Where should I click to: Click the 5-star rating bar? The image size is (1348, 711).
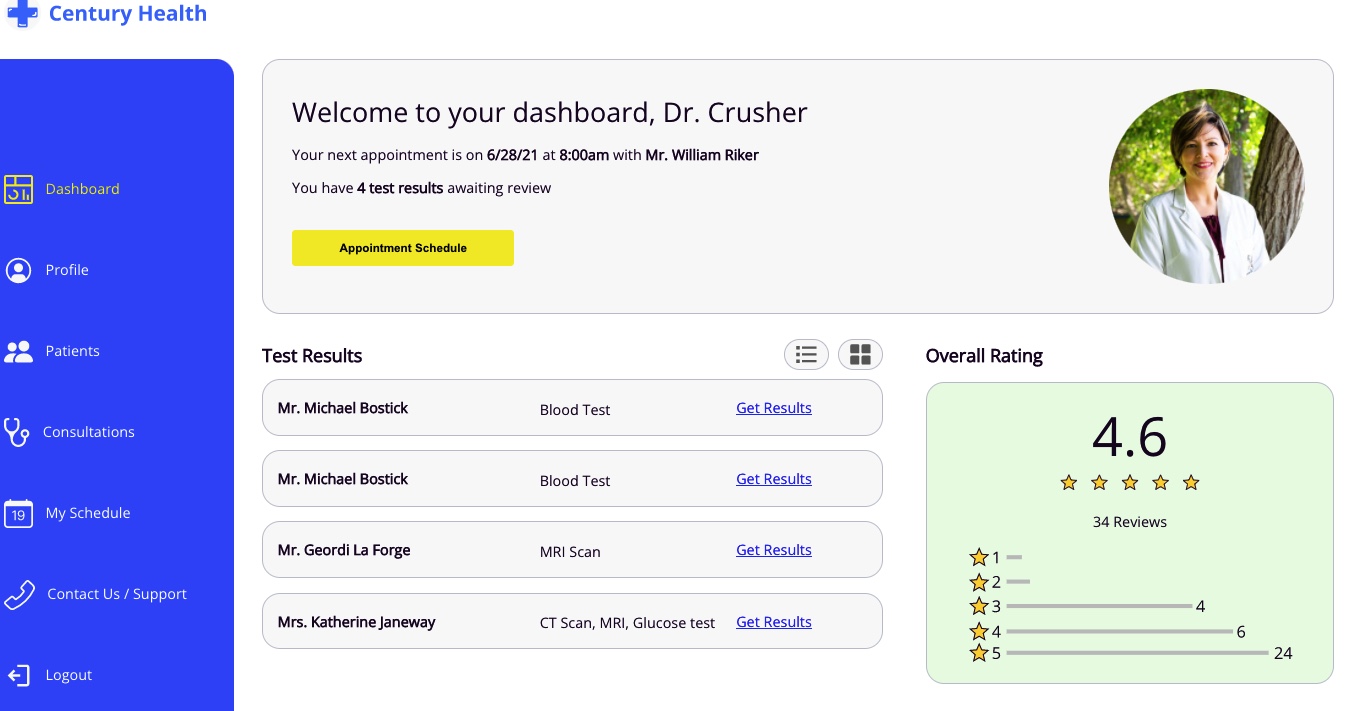(1137, 653)
